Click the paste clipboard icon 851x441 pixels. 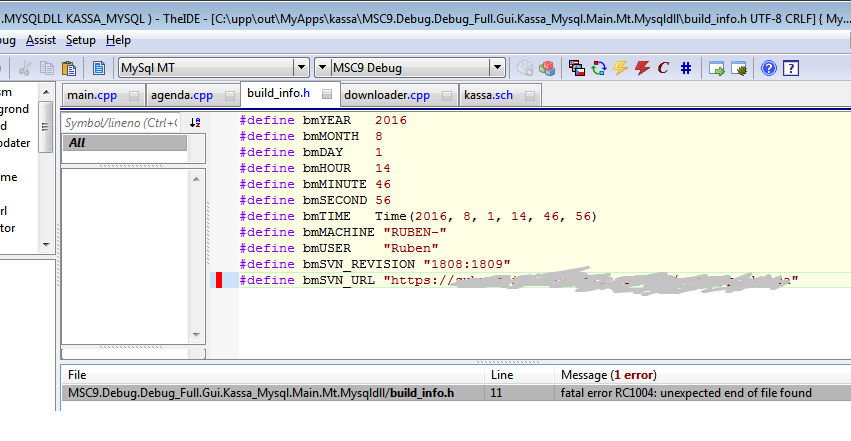[x=69, y=68]
